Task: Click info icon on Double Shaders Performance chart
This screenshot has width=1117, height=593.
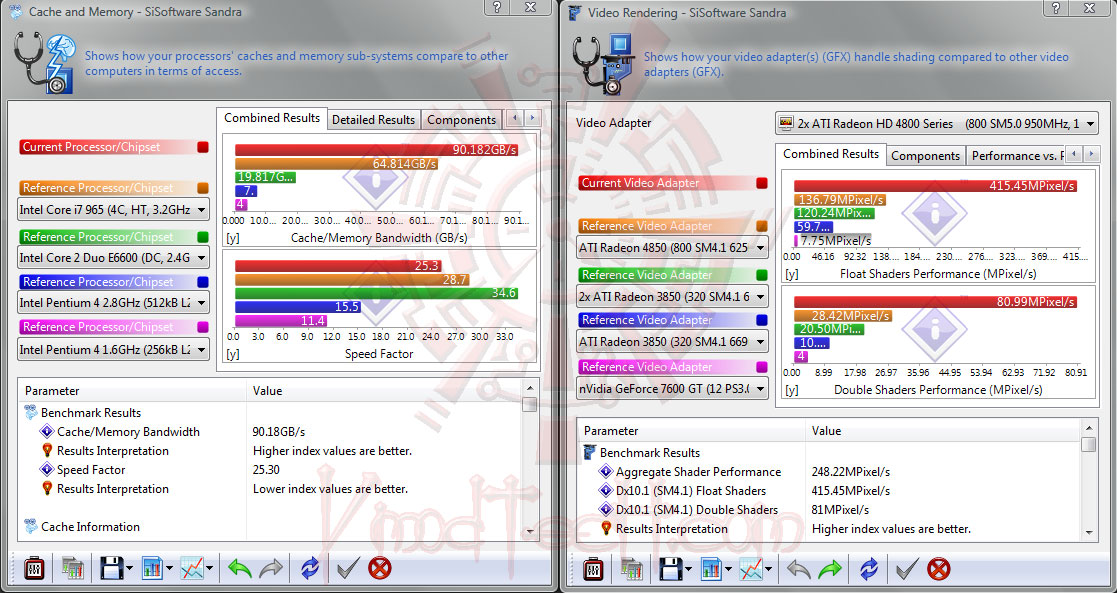Action: click(x=934, y=329)
